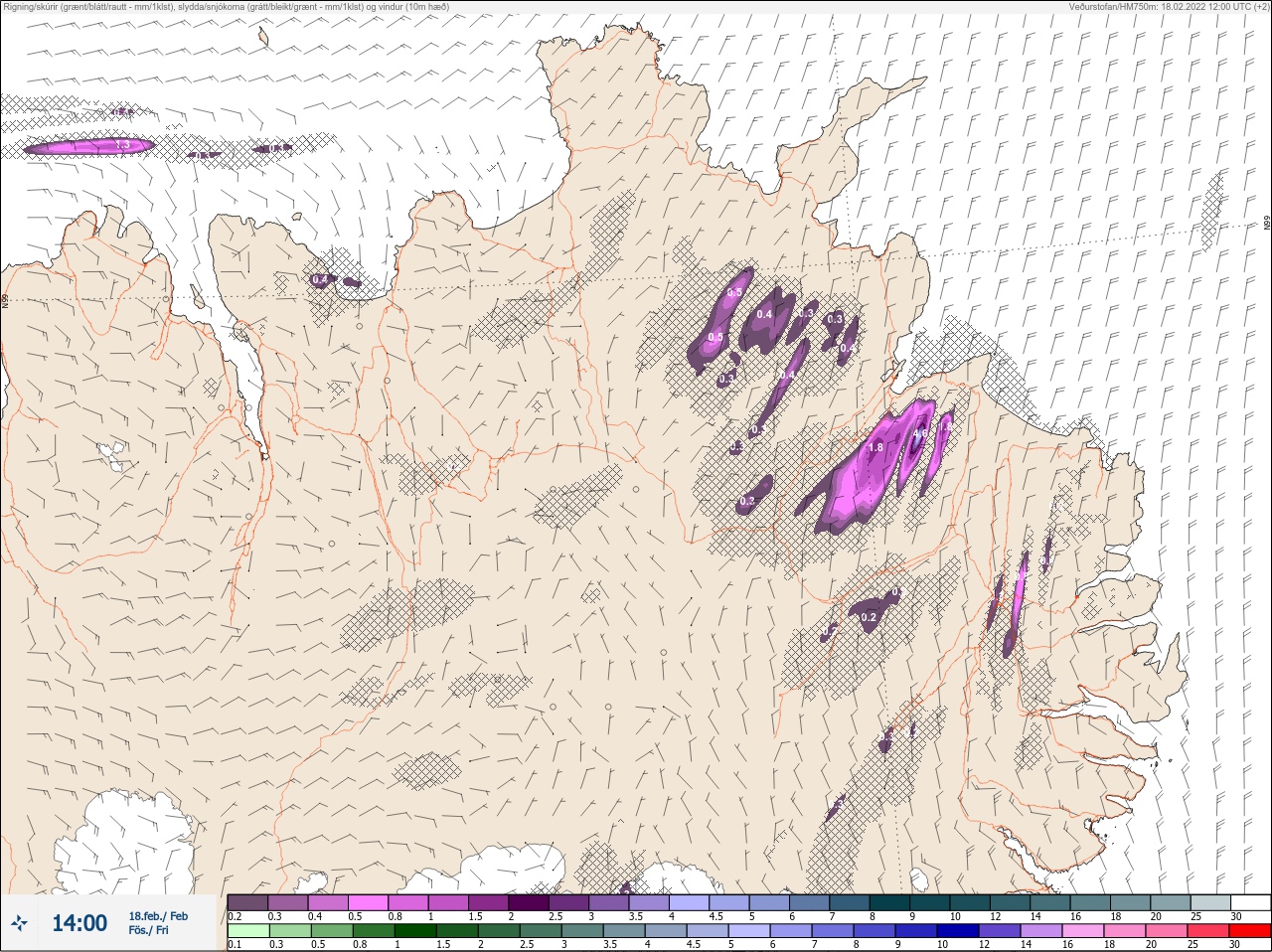This screenshot has height=952, width=1272.
Task: Select the pale green 0.1 swatch in lower legend
Action: click(x=247, y=931)
